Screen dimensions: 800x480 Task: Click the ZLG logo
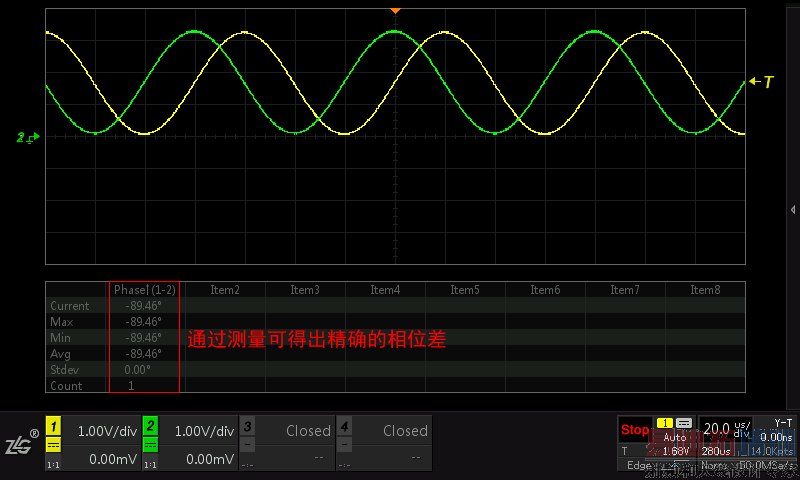(22, 443)
